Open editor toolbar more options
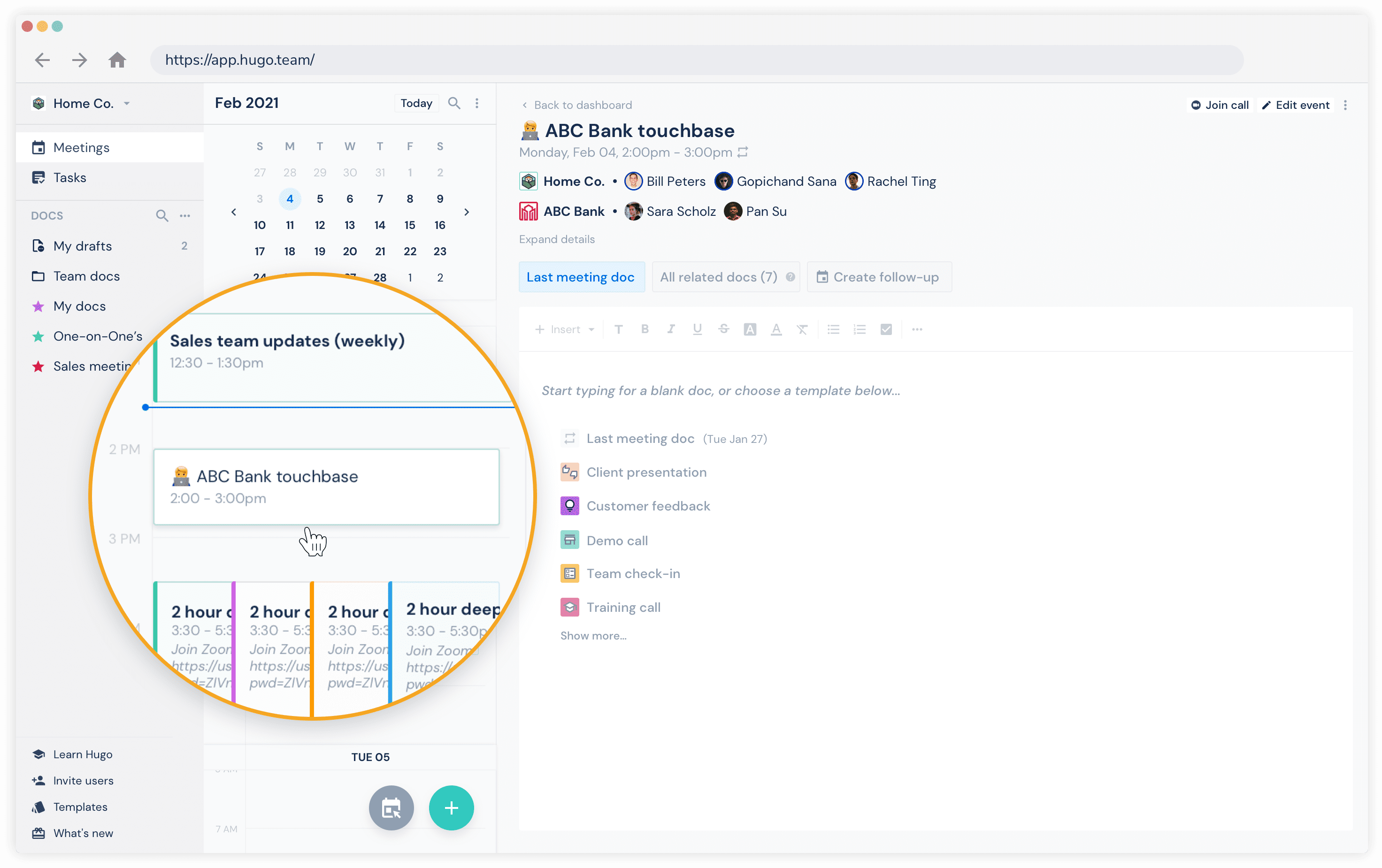The height and width of the screenshot is (868, 1382). (917, 329)
